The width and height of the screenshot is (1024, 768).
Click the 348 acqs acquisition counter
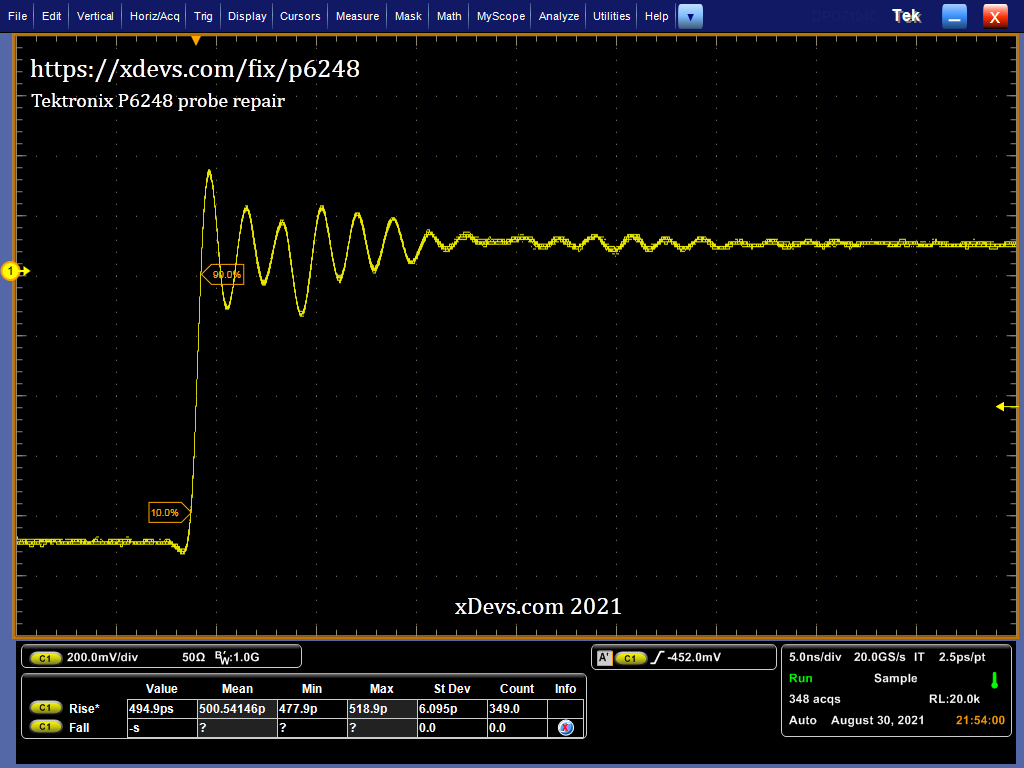coord(814,699)
